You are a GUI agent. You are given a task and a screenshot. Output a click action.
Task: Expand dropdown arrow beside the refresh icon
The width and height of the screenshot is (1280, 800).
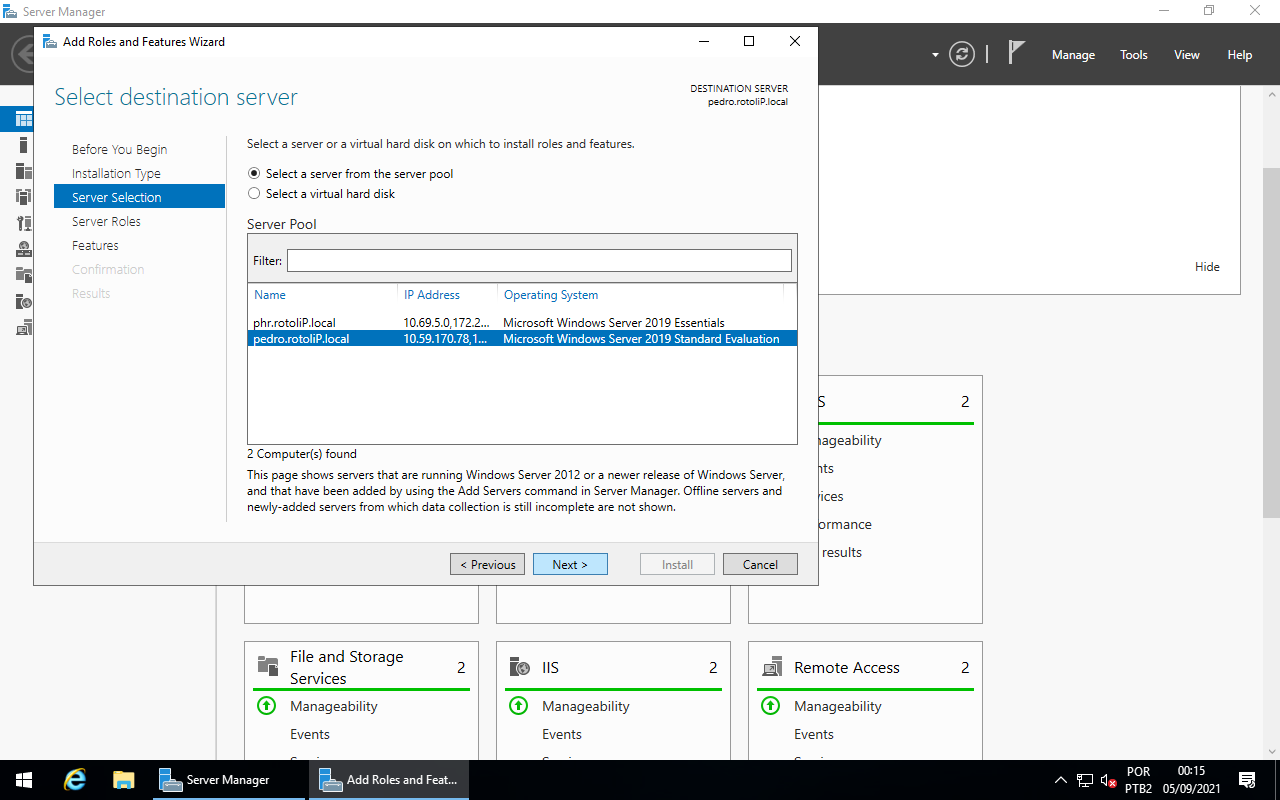click(935, 55)
